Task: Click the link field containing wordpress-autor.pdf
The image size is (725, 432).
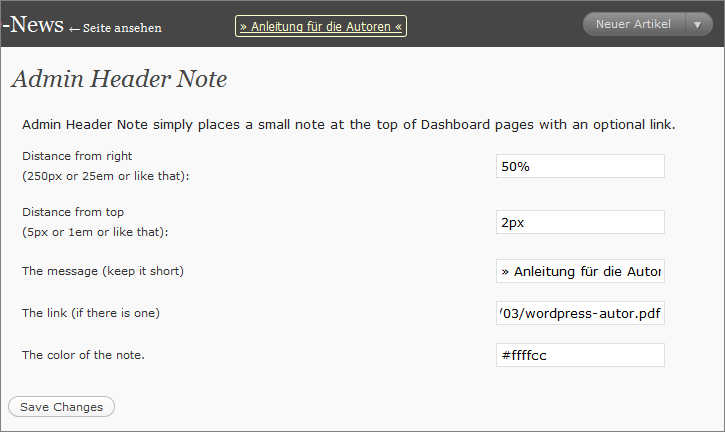Action: pos(580,313)
